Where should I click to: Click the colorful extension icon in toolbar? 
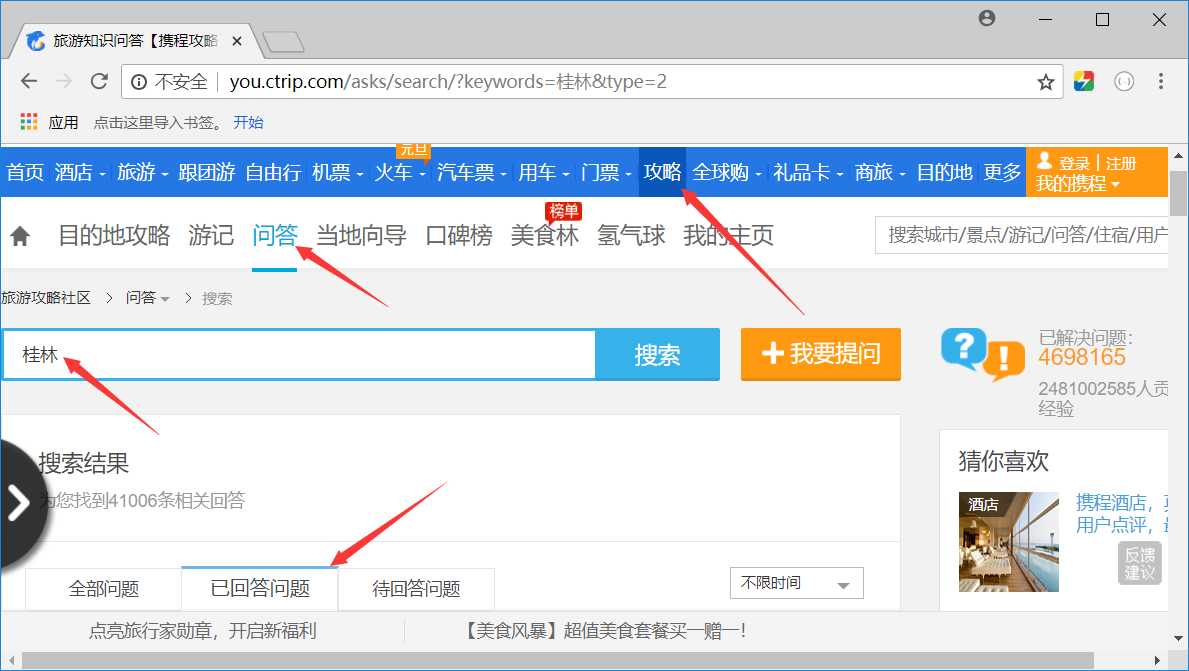(x=1084, y=81)
